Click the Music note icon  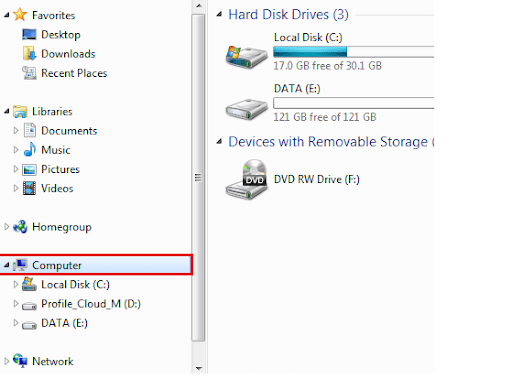point(29,150)
